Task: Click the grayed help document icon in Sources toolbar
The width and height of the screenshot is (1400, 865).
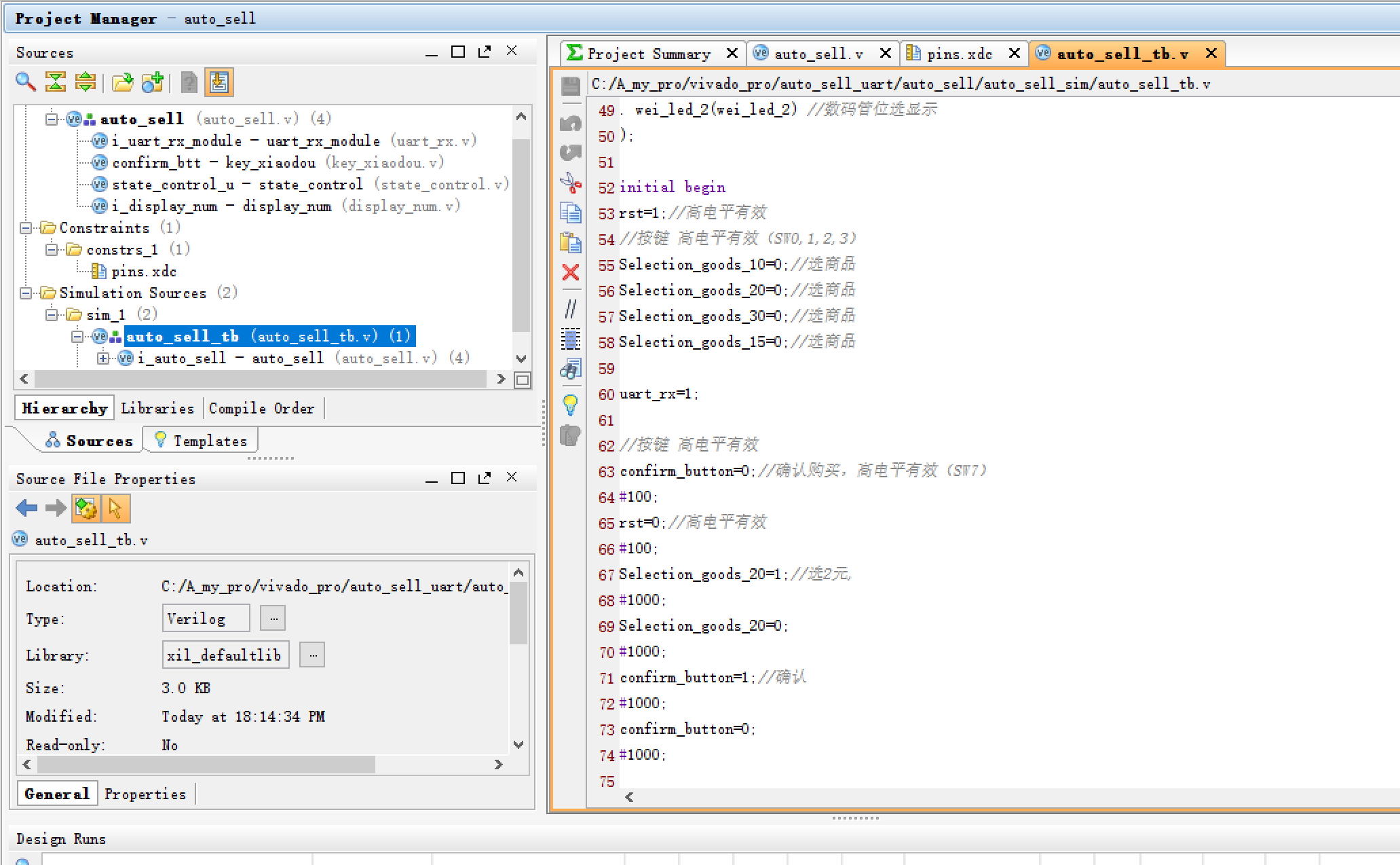Action: pos(189,82)
